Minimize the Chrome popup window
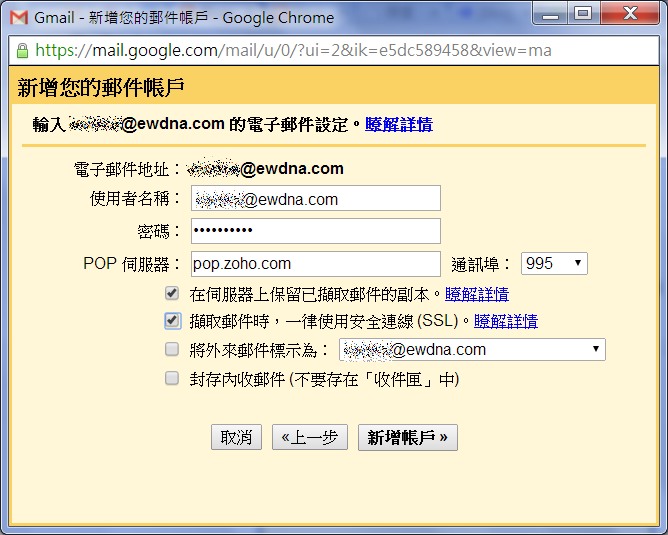This screenshot has height=535, width=668. [x=550, y=14]
